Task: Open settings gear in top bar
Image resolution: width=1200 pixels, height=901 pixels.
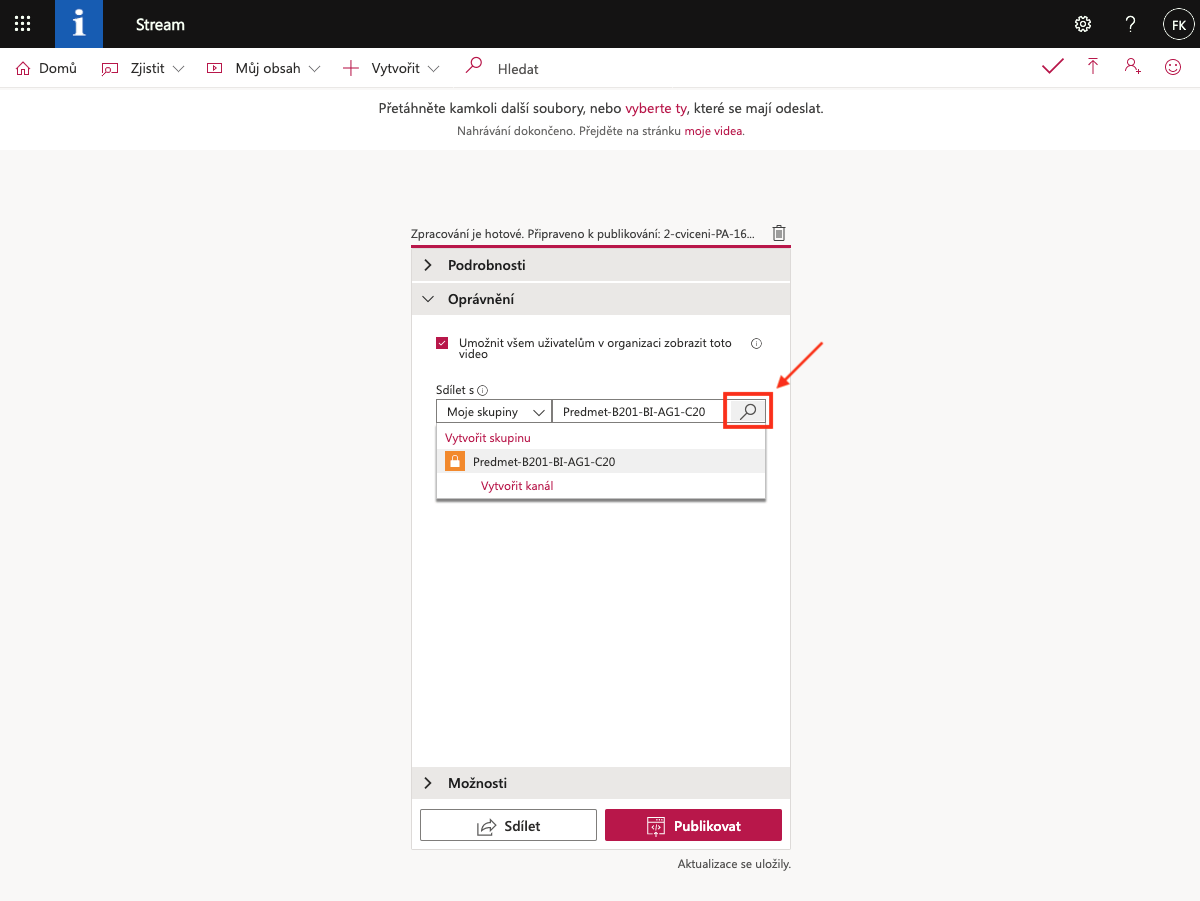Action: click(x=1082, y=24)
